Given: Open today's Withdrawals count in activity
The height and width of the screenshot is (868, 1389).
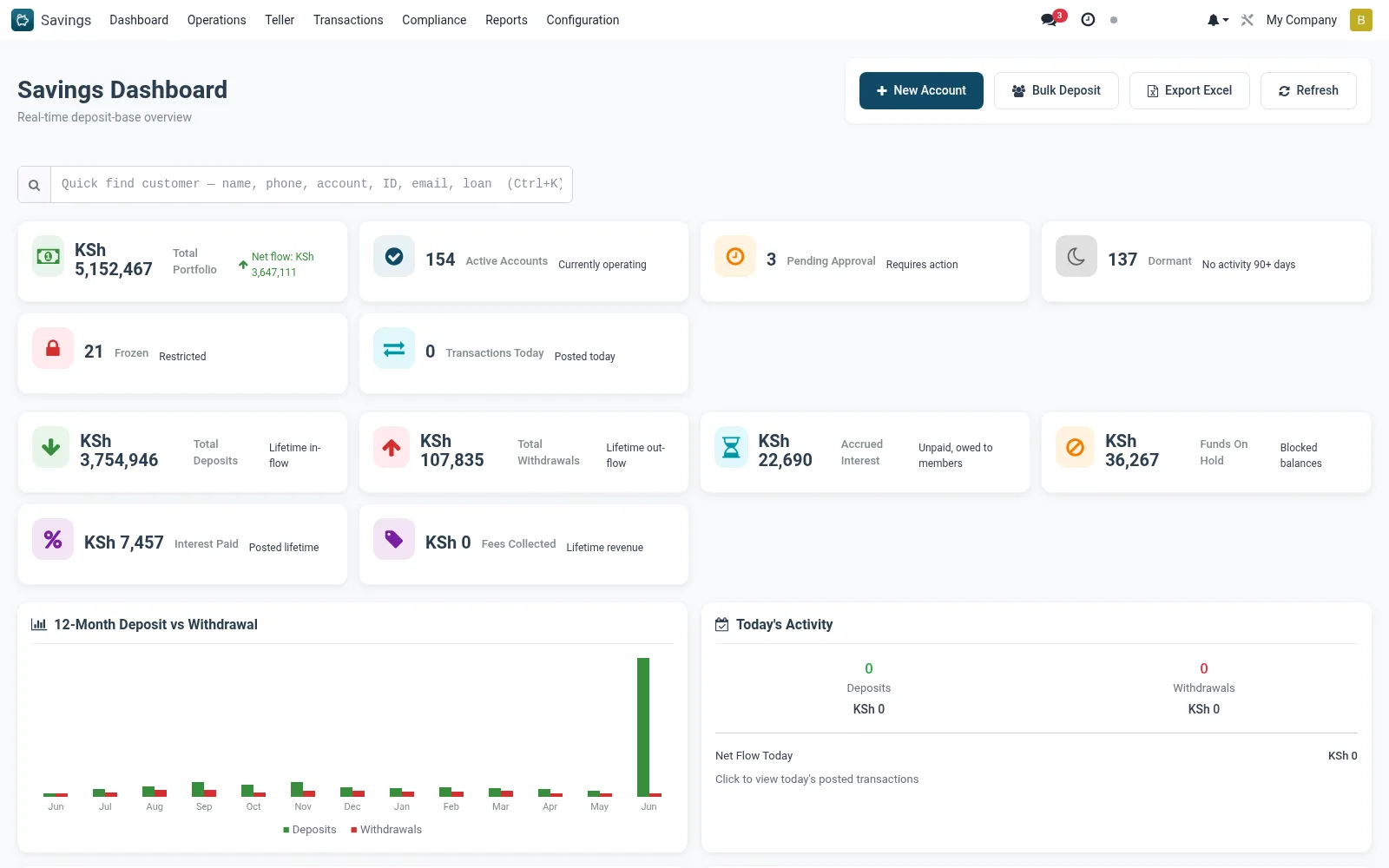Looking at the screenshot, I should [x=1204, y=668].
